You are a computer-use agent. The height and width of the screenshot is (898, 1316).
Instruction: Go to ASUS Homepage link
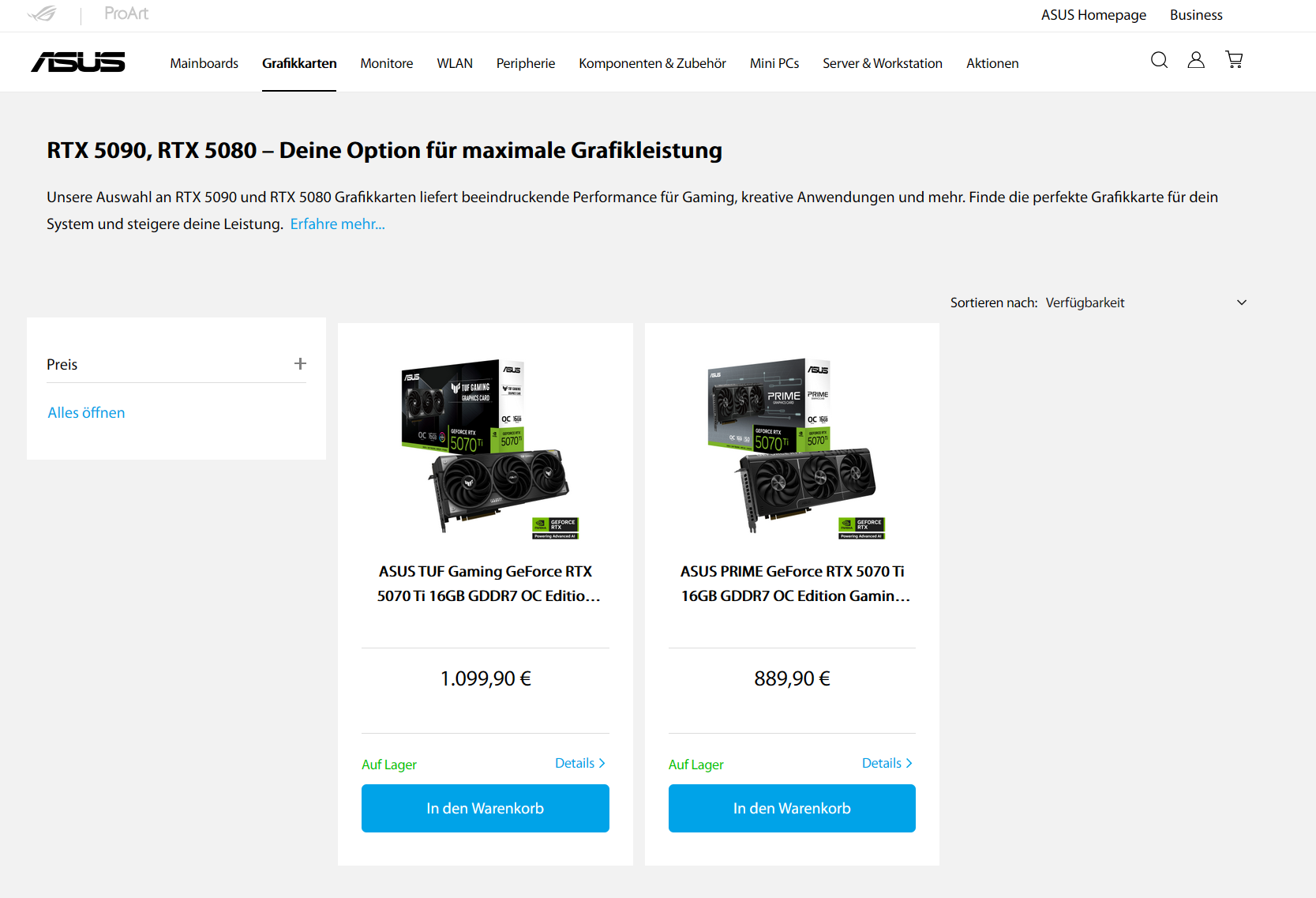1093,15
